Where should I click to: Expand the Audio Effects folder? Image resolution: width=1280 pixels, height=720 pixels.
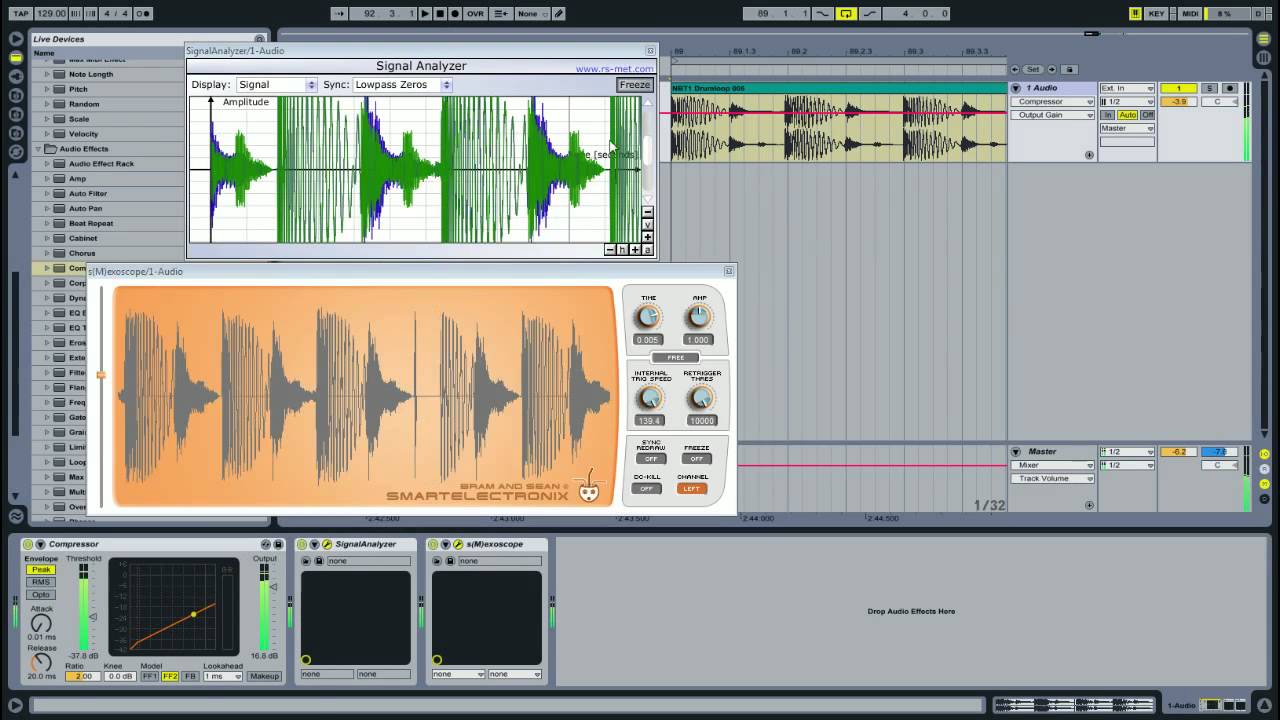coord(40,149)
